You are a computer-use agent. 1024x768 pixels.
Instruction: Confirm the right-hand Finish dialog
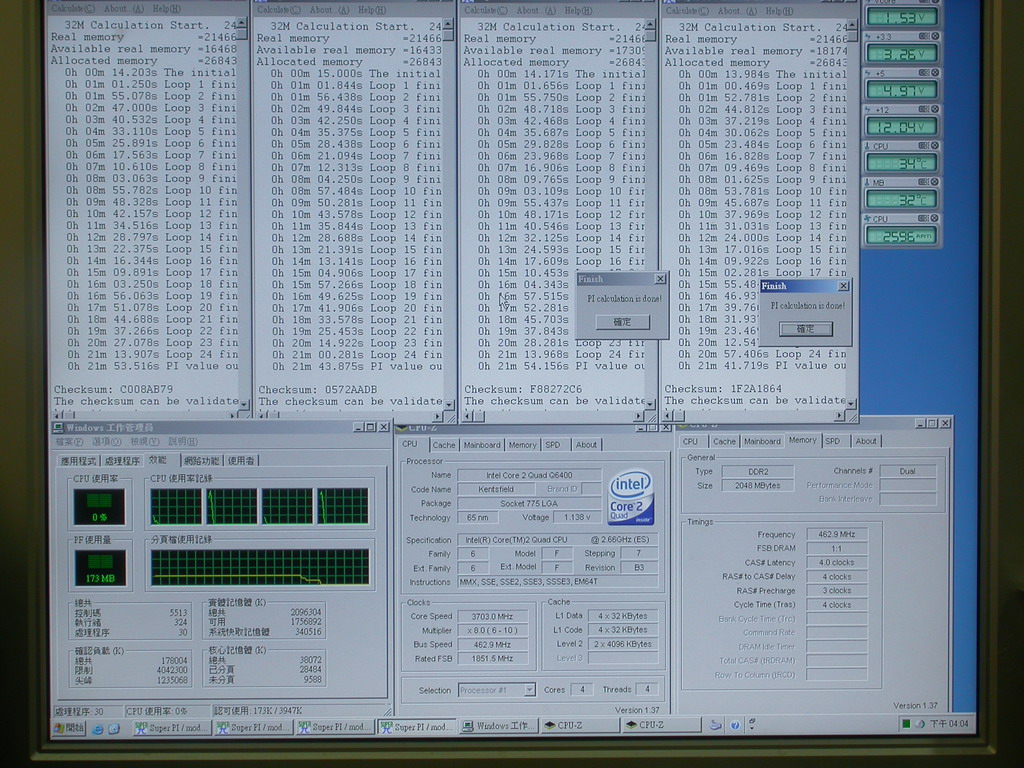click(x=805, y=329)
